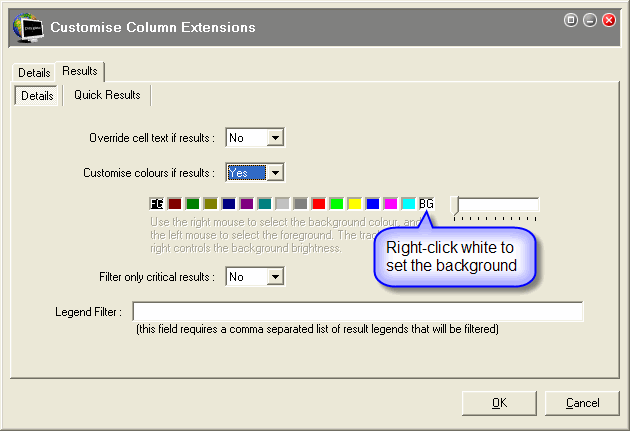The height and width of the screenshot is (431, 630).
Task: Click the 'Filter only critical results :' label
Action: click(157, 277)
